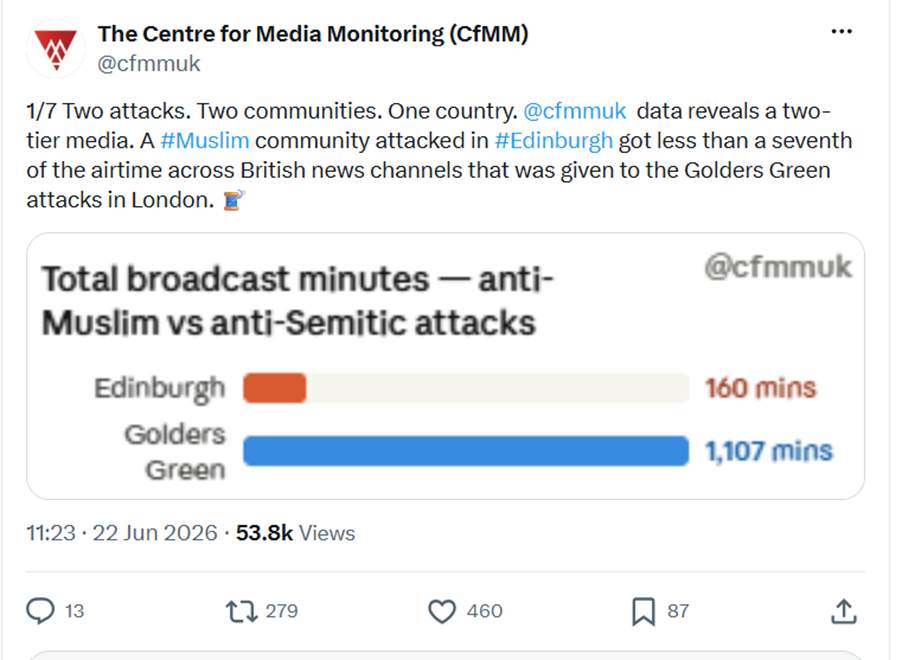Click the 11:23 · 22 Jun 2026 timestamp
The width and height of the screenshot is (902, 660).
pyautogui.click(x=122, y=533)
